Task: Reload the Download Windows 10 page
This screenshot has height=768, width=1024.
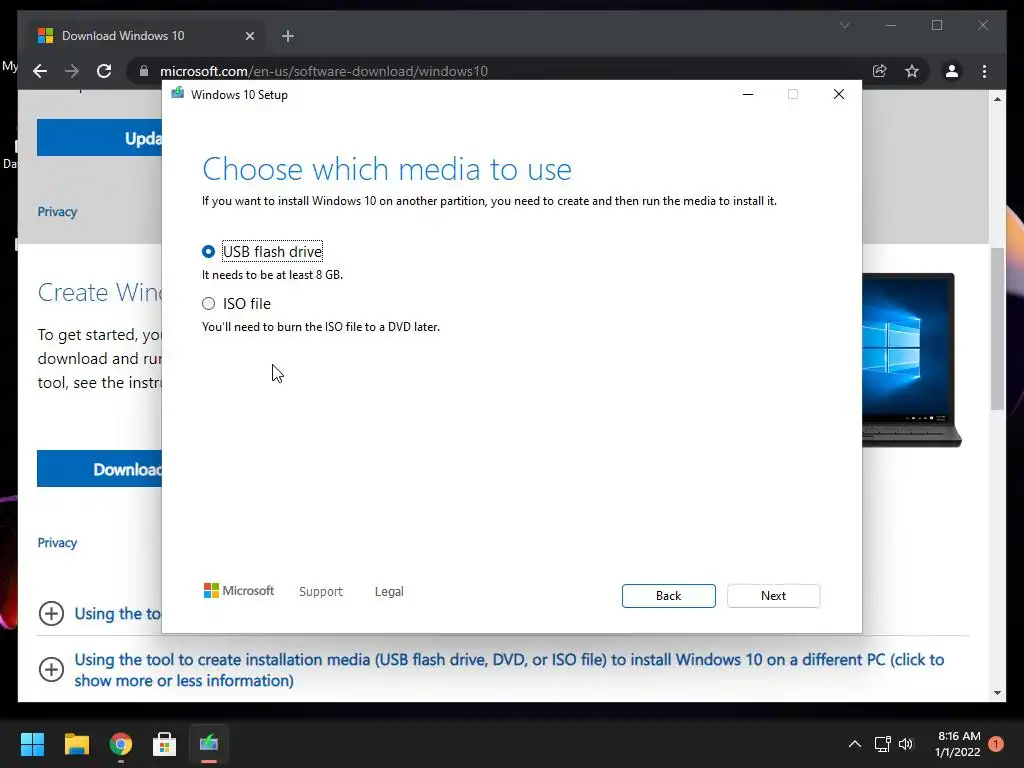Action: 104,71
